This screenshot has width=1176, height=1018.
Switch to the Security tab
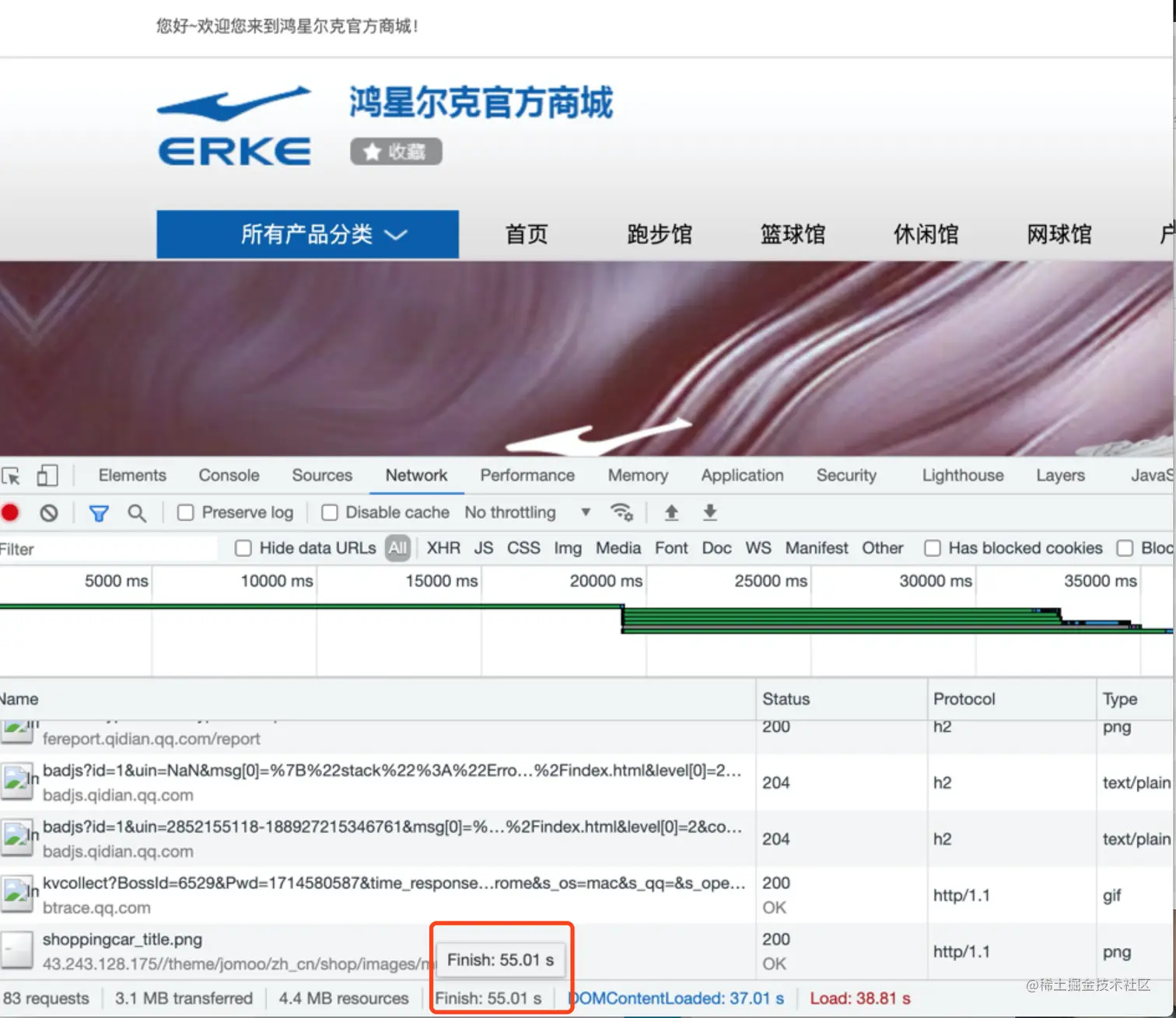pos(846,475)
